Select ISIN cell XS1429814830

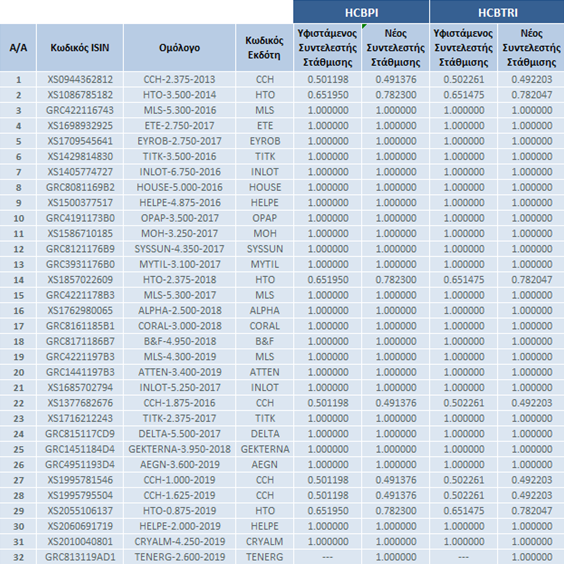pos(80,156)
